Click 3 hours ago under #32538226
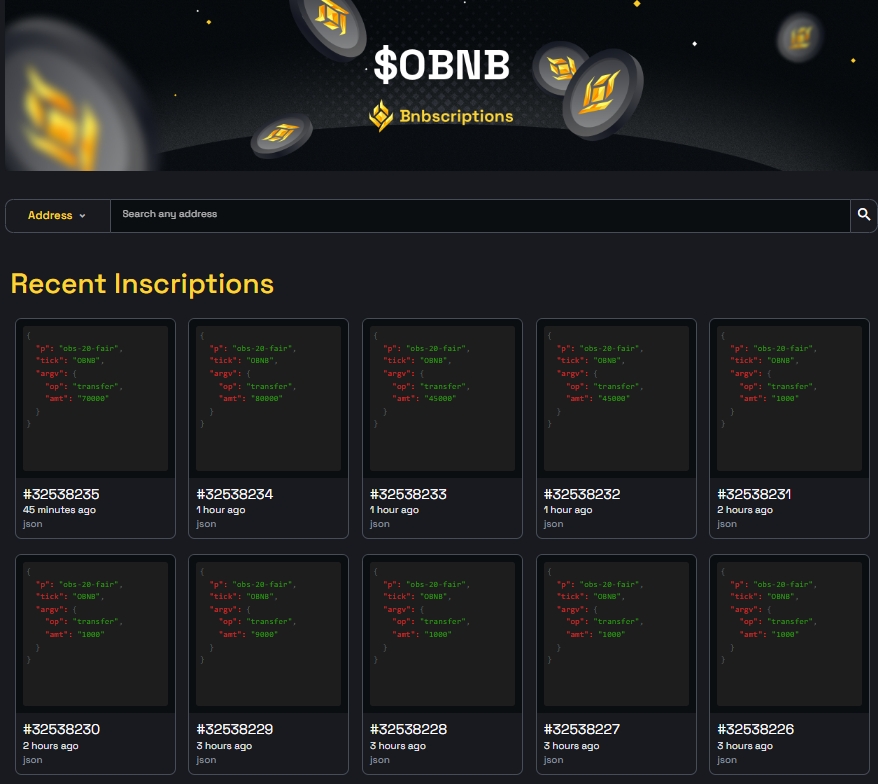This screenshot has height=784, width=878. coord(745,745)
